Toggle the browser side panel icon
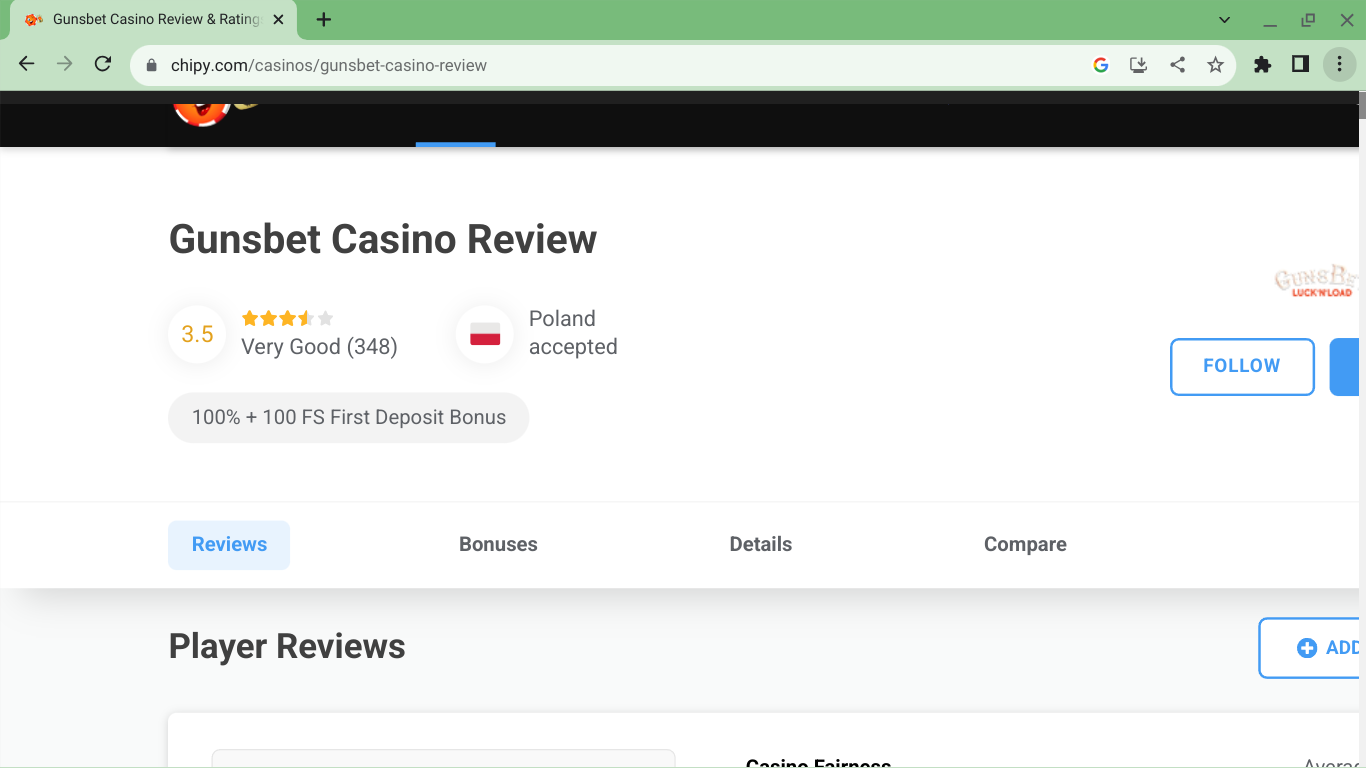Image resolution: width=1366 pixels, height=768 pixels. (1300, 64)
